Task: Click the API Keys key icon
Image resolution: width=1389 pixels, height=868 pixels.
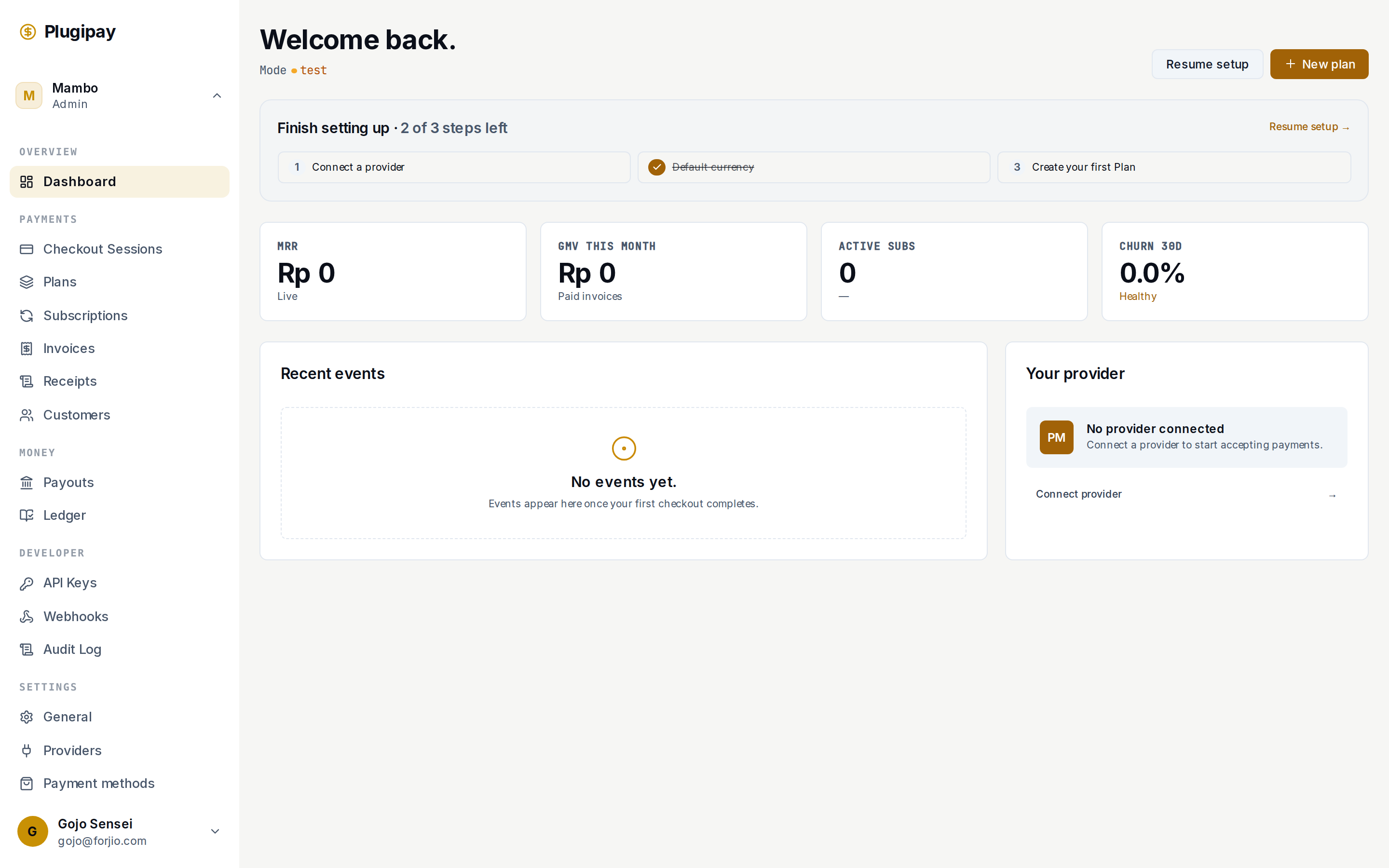Action: (27, 583)
